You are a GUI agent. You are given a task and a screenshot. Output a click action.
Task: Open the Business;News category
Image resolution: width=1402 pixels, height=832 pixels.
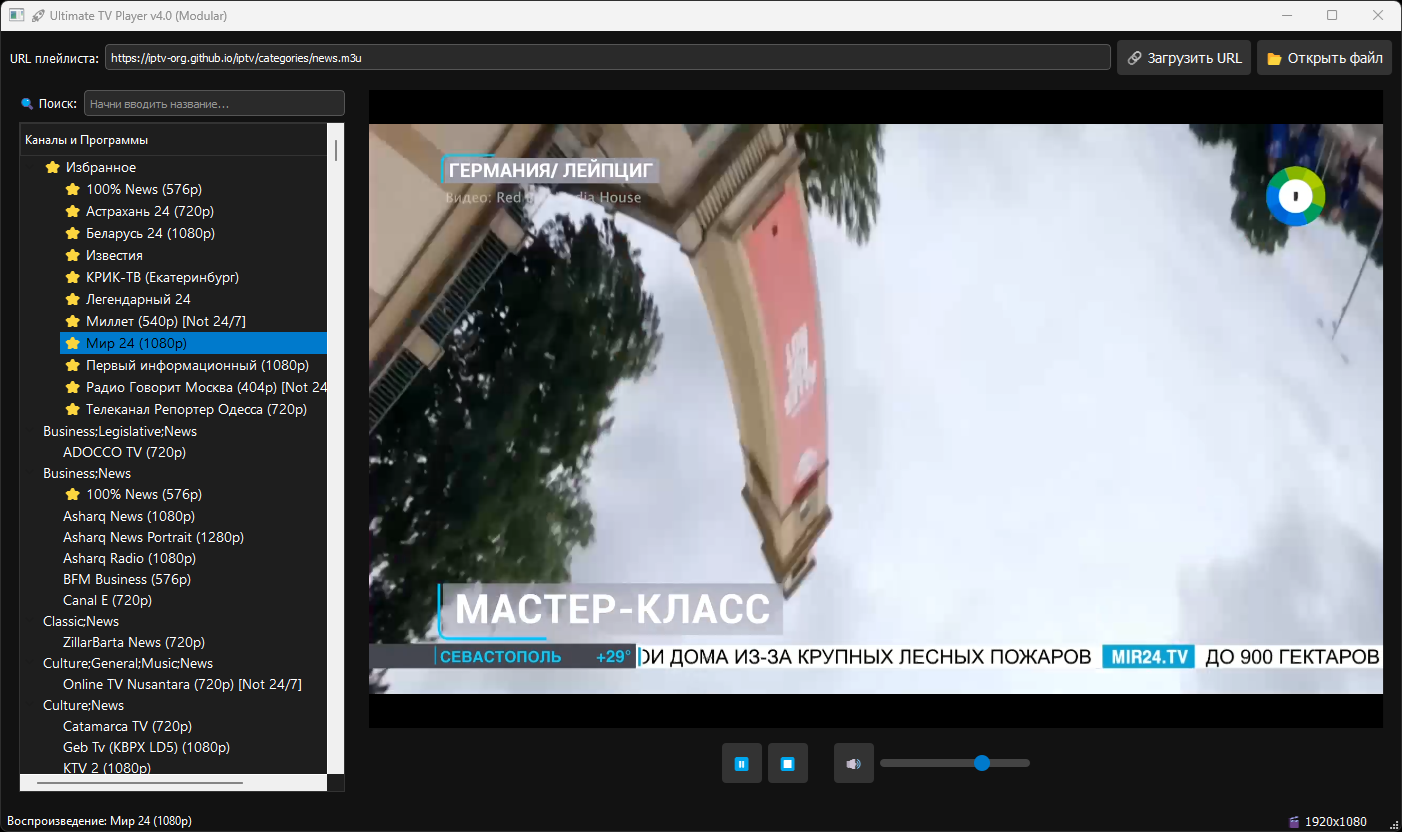click(x=87, y=473)
